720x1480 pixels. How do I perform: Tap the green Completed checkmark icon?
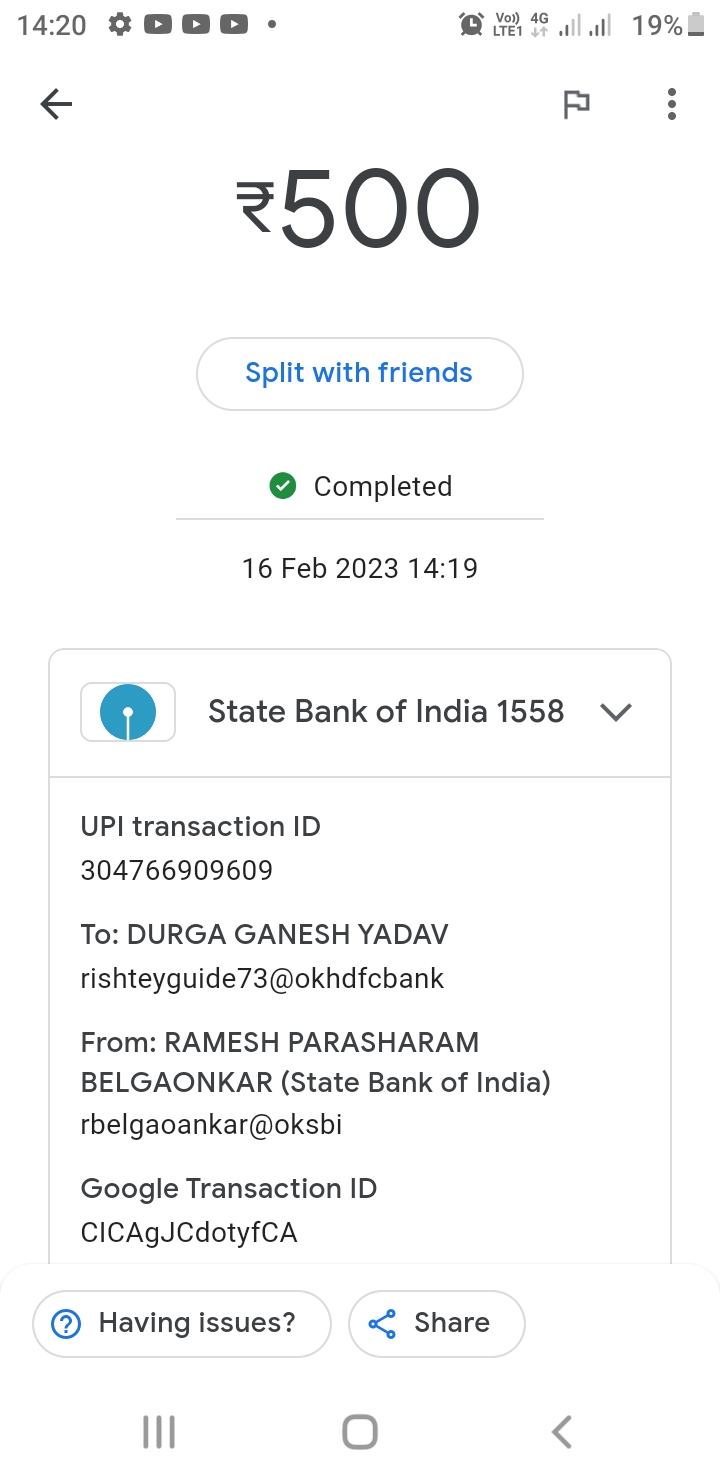pos(283,487)
